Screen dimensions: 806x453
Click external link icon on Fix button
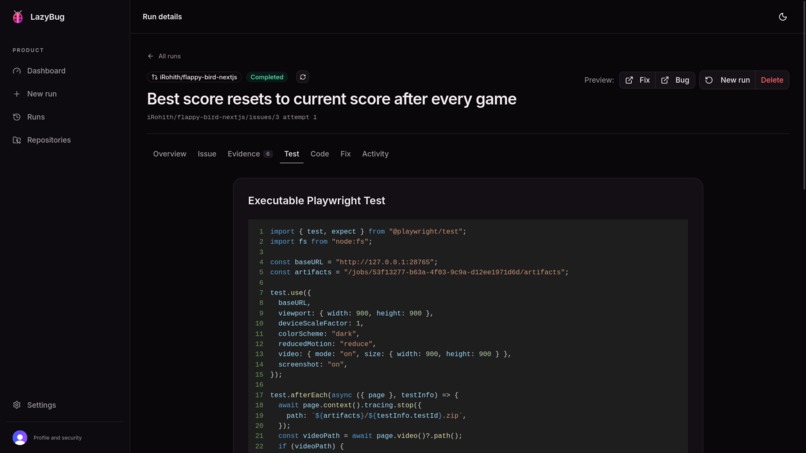tap(629, 80)
